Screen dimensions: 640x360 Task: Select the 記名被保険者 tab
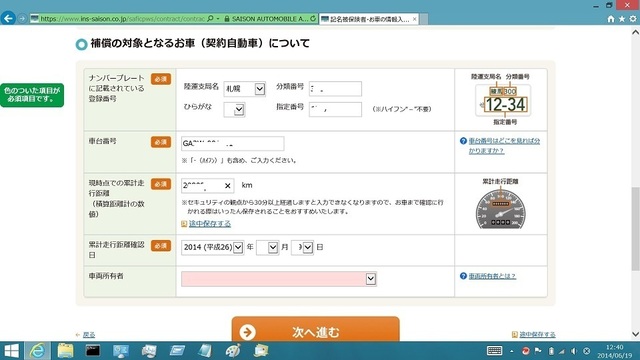369,19
